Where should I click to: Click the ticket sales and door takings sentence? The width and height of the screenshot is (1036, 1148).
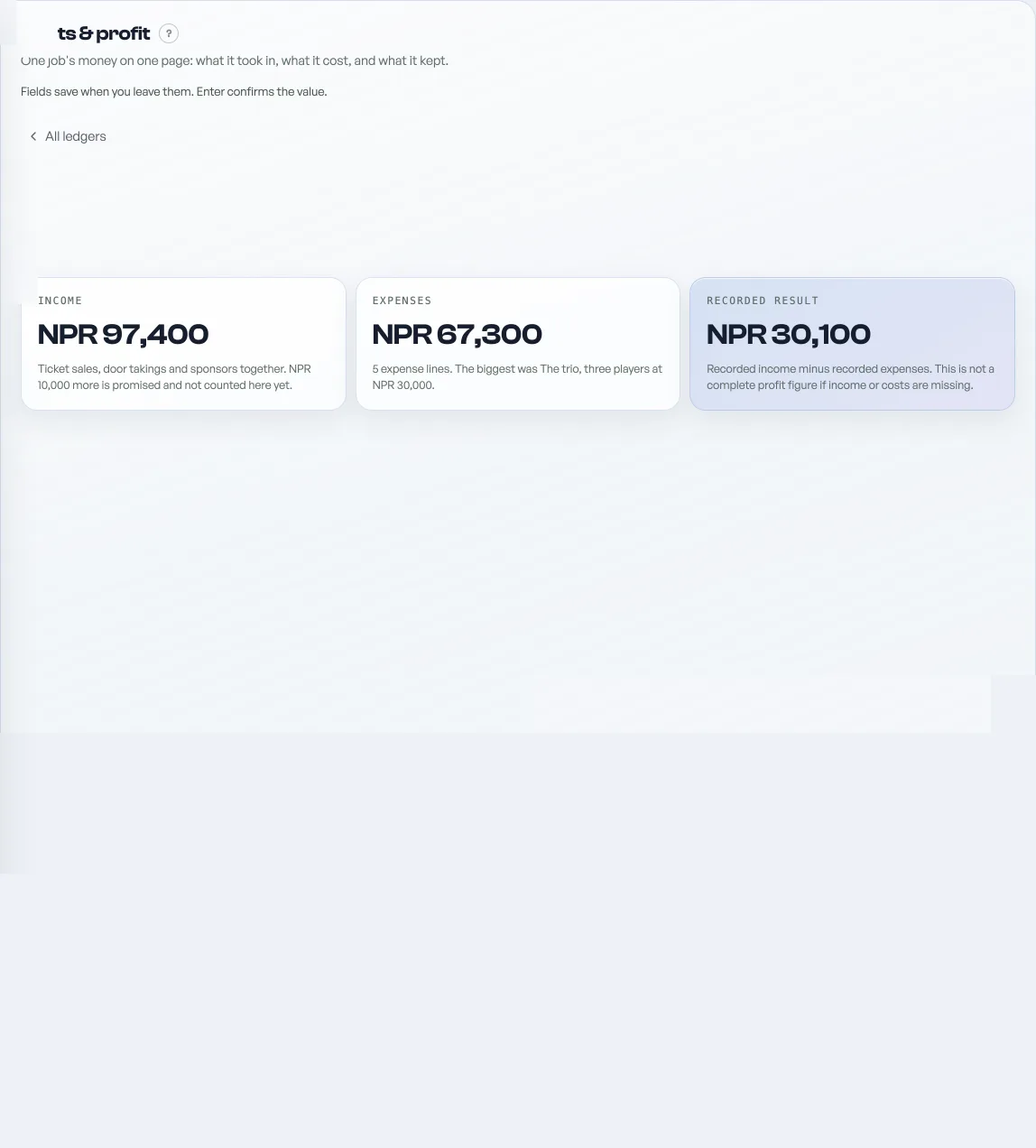162,369
